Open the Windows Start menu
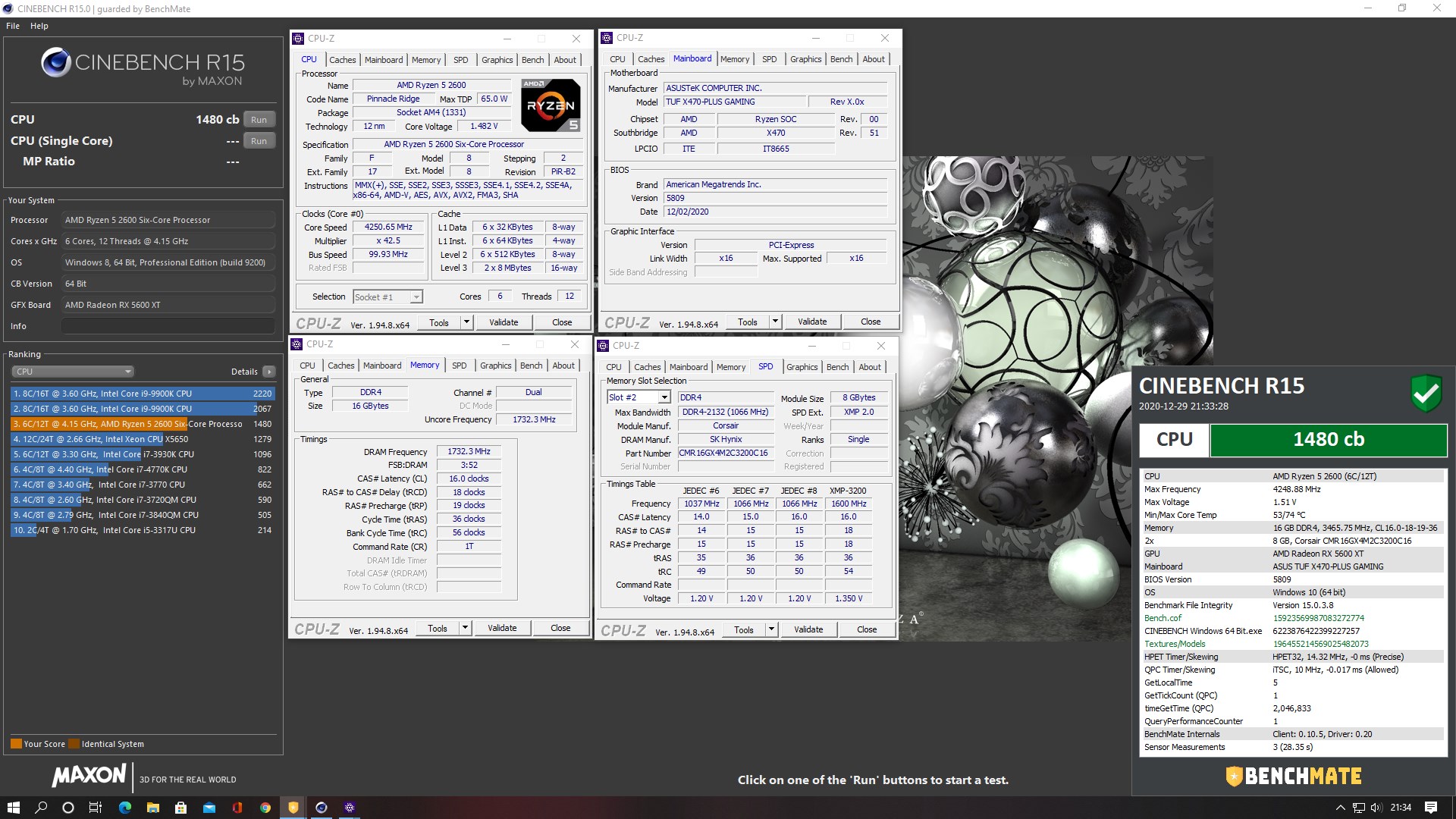The width and height of the screenshot is (1456, 819). click(x=13, y=808)
